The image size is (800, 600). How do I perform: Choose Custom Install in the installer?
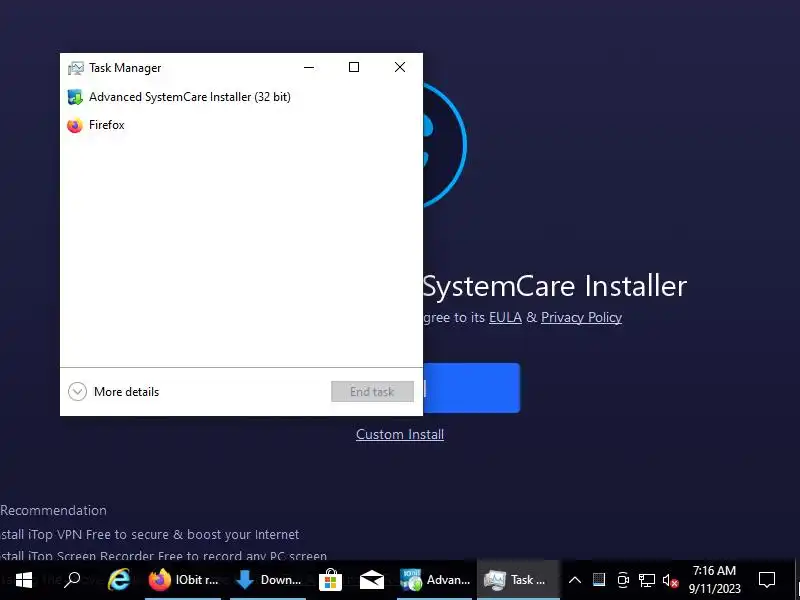[400, 434]
